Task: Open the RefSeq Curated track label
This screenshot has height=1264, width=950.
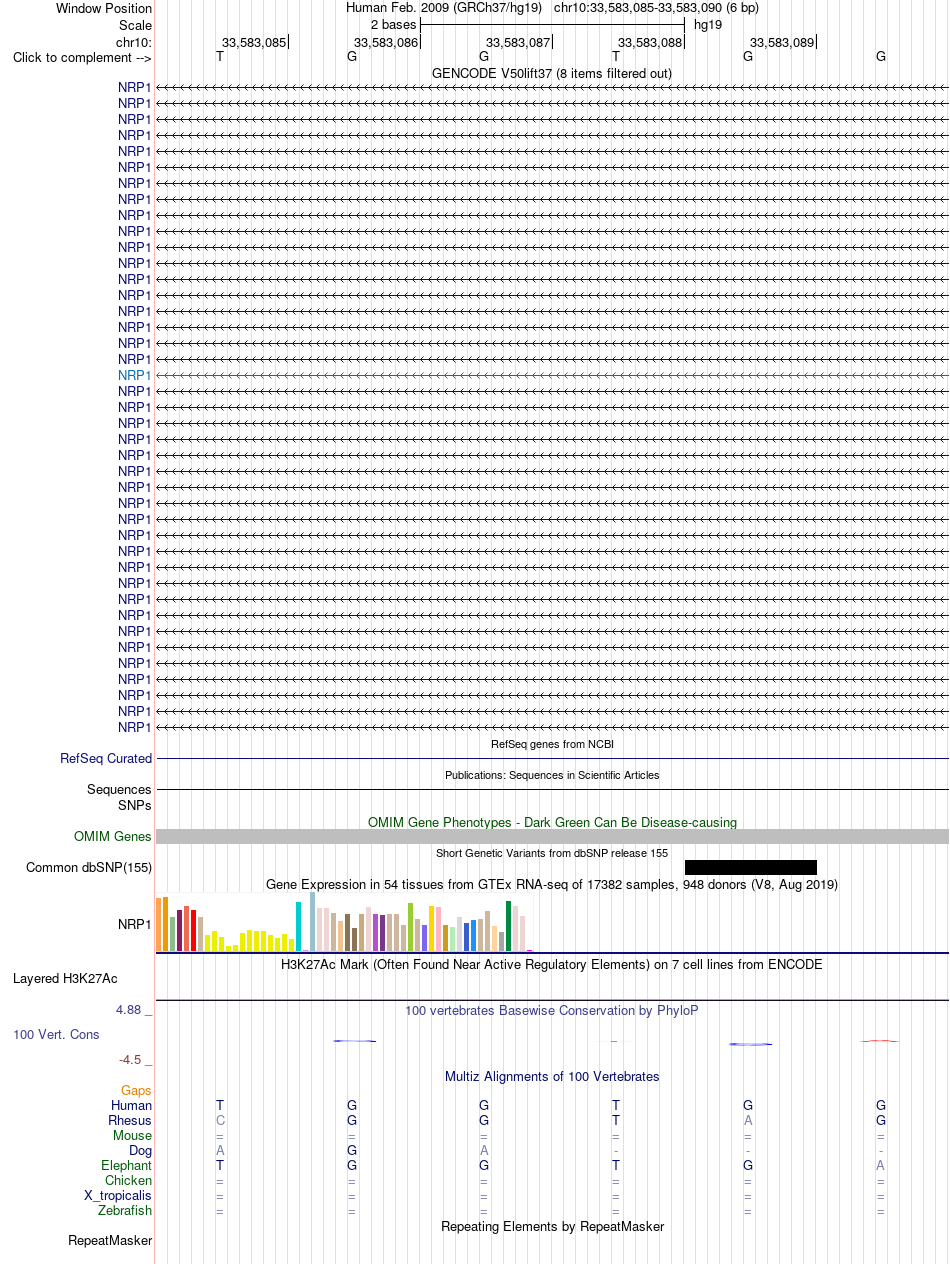Action: pos(106,758)
